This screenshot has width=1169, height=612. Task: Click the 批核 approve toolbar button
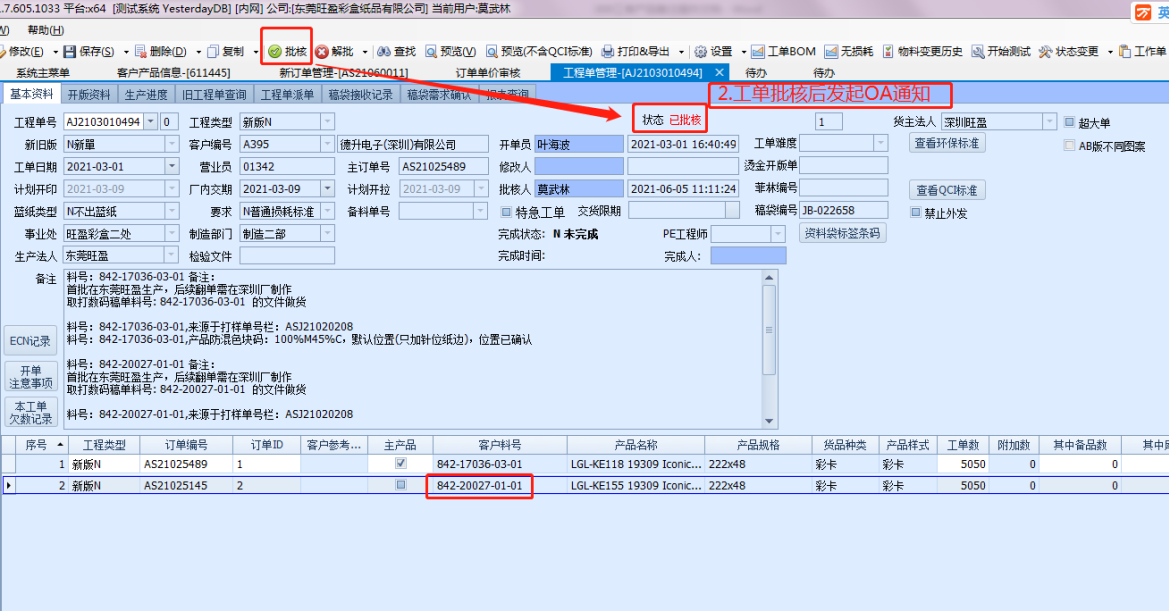coord(287,51)
